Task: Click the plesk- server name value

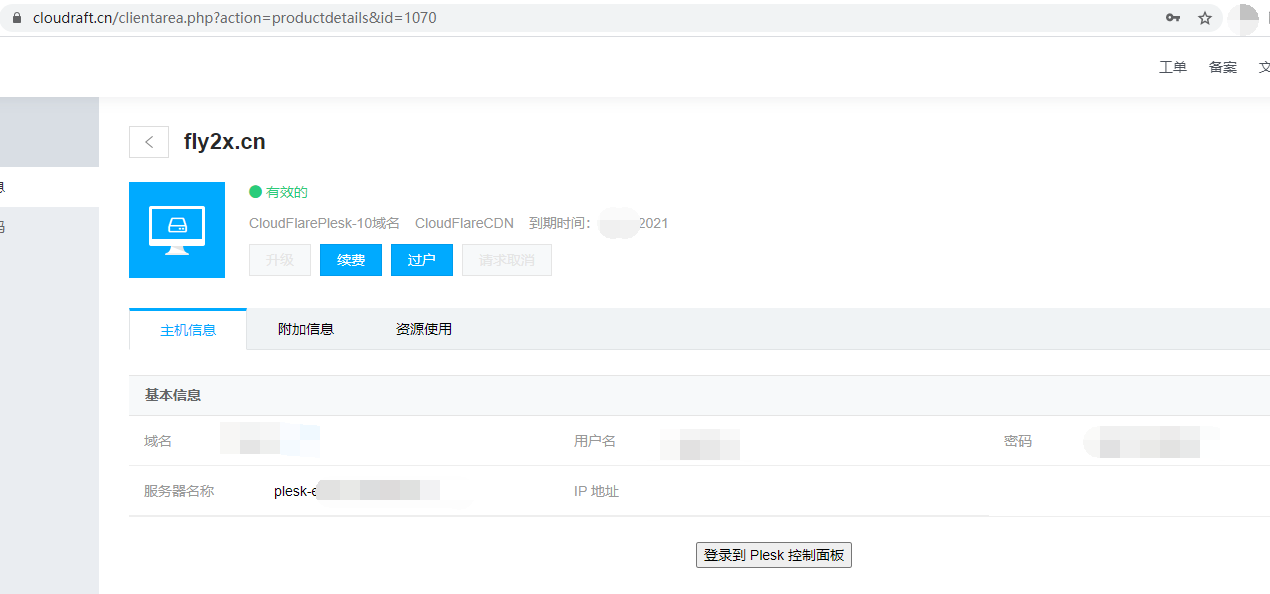Action: coord(357,491)
